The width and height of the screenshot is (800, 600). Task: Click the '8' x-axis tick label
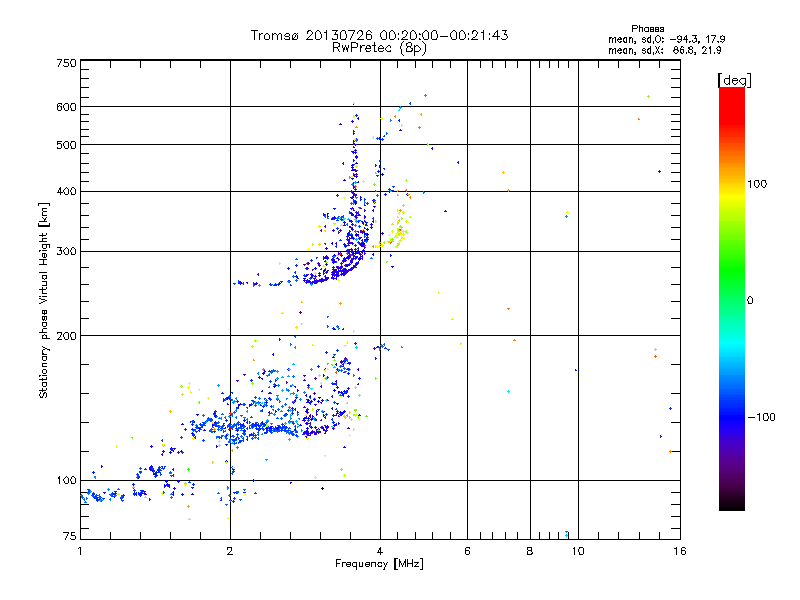tap(530, 551)
